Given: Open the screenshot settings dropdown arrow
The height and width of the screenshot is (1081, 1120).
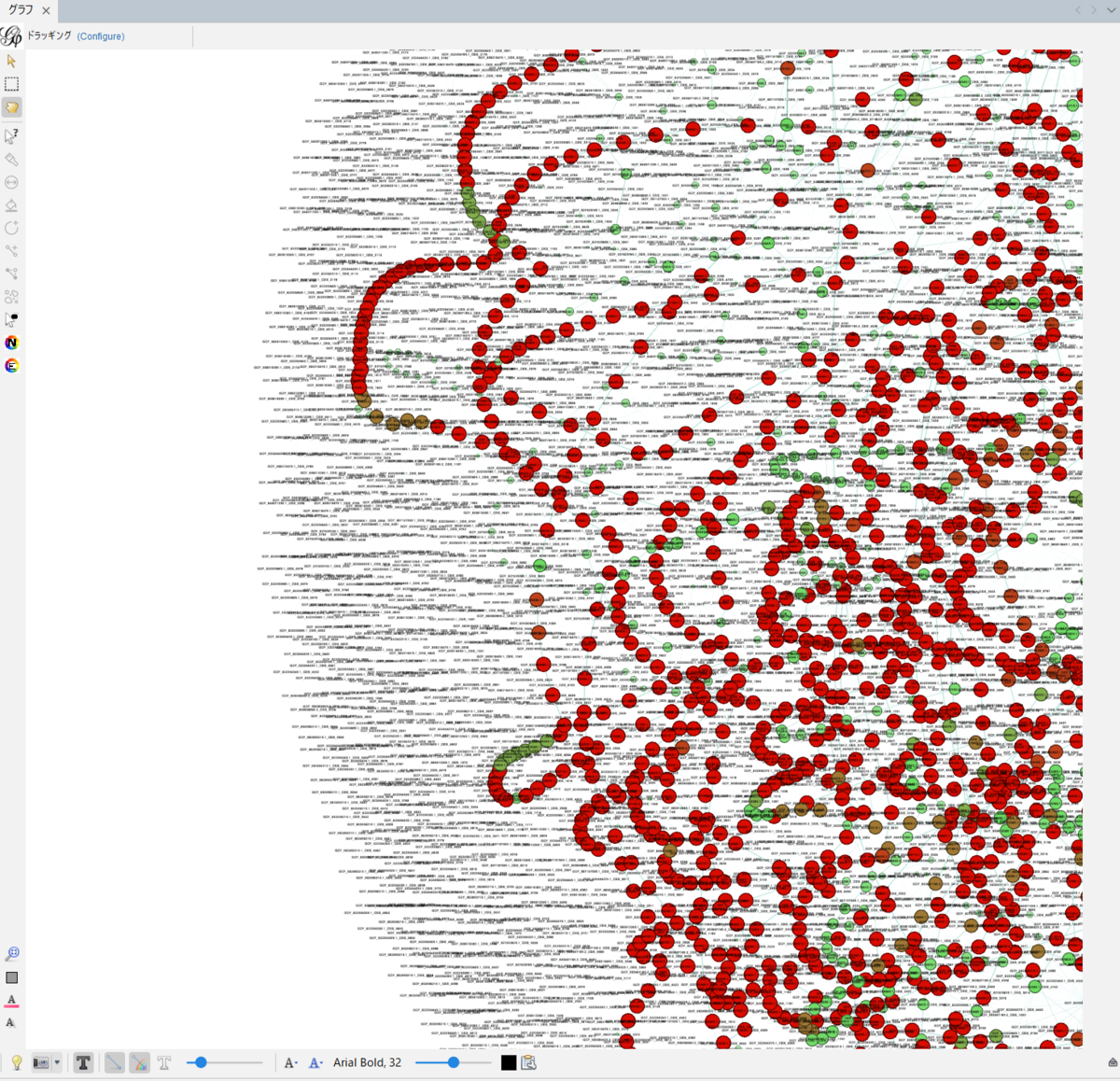Looking at the screenshot, I should pos(58,1062).
